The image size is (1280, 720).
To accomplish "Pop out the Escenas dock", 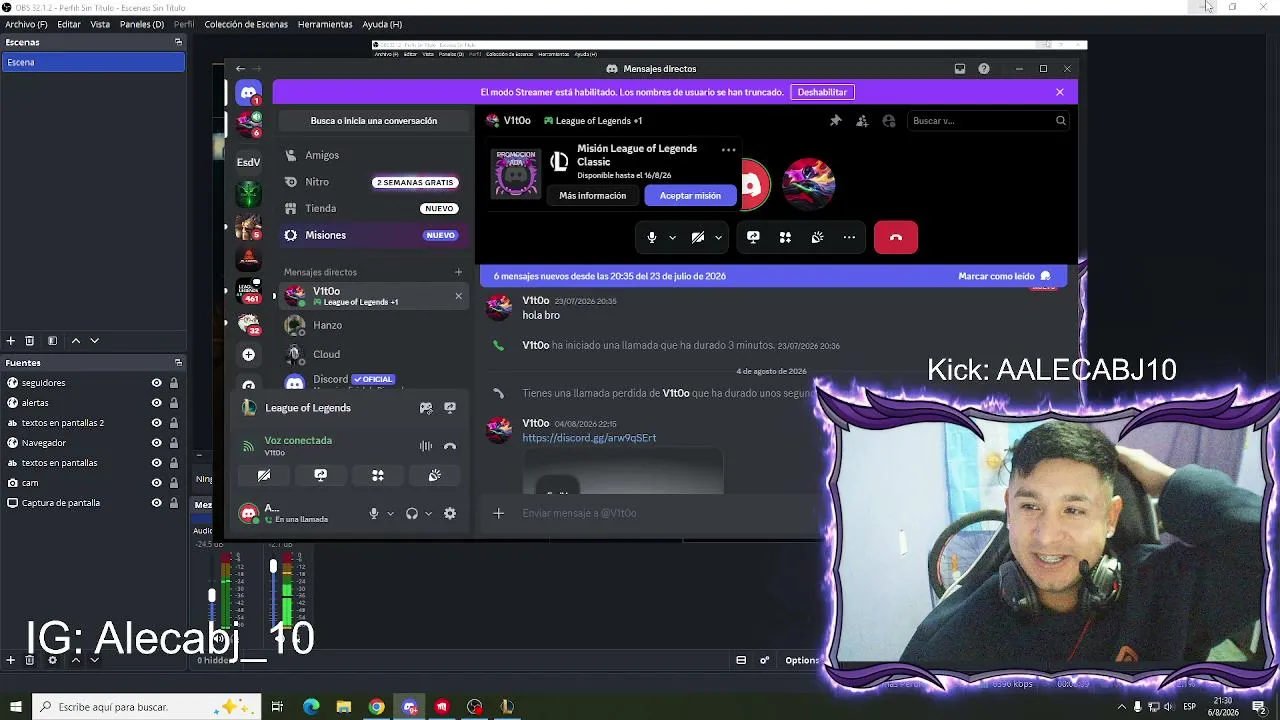I will point(178,42).
